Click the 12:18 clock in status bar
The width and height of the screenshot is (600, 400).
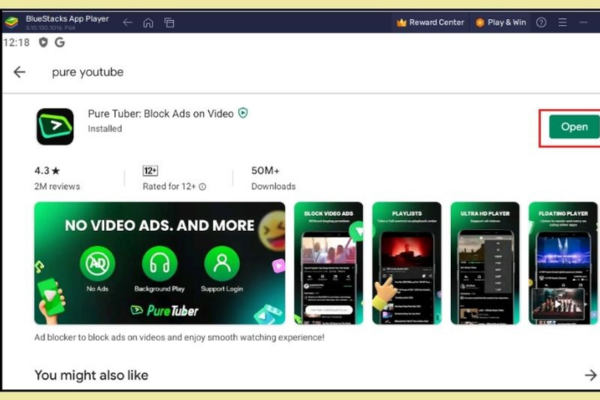(x=16, y=42)
